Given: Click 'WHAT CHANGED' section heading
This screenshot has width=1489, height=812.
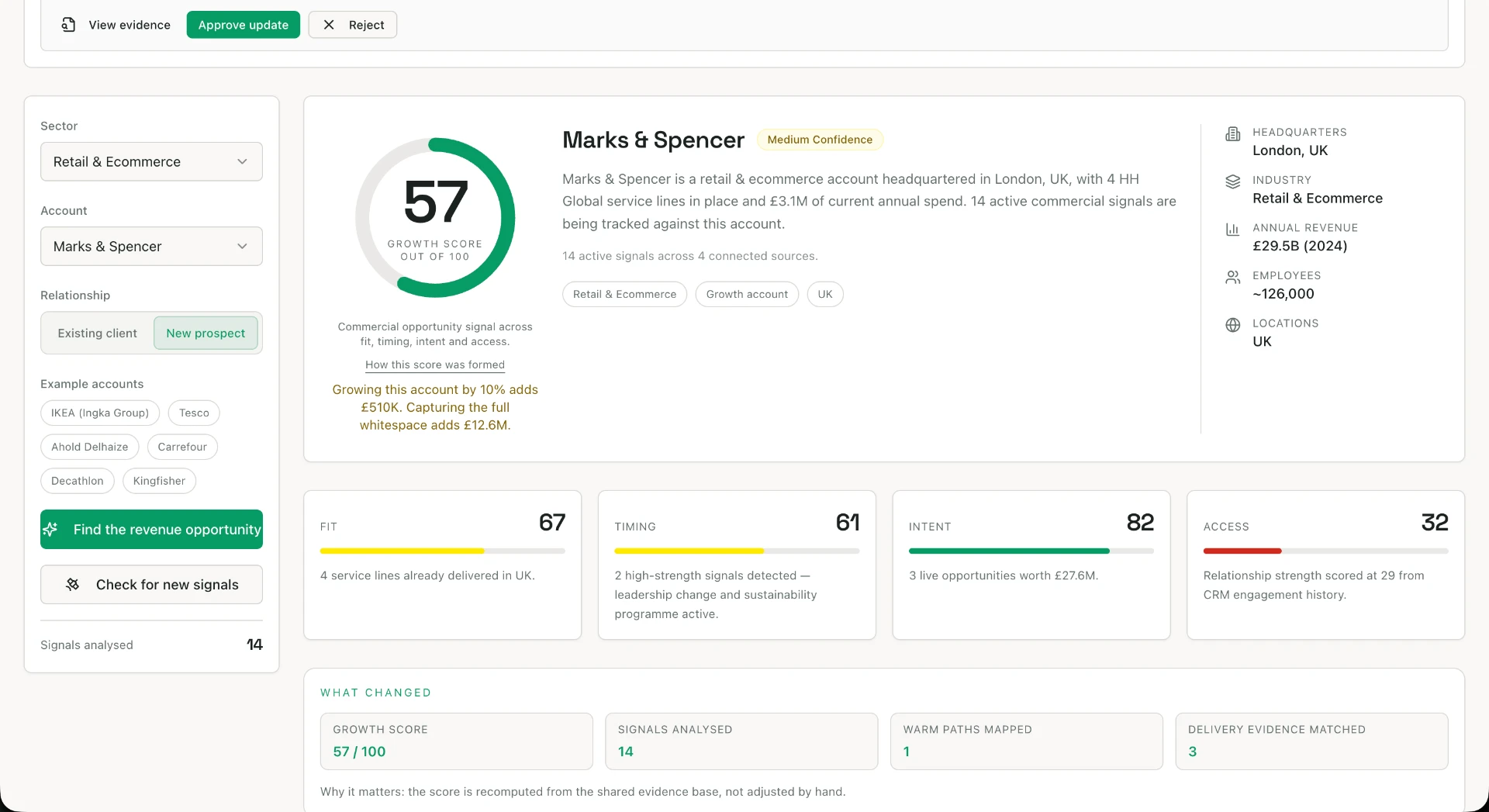Looking at the screenshot, I should coord(376,693).
